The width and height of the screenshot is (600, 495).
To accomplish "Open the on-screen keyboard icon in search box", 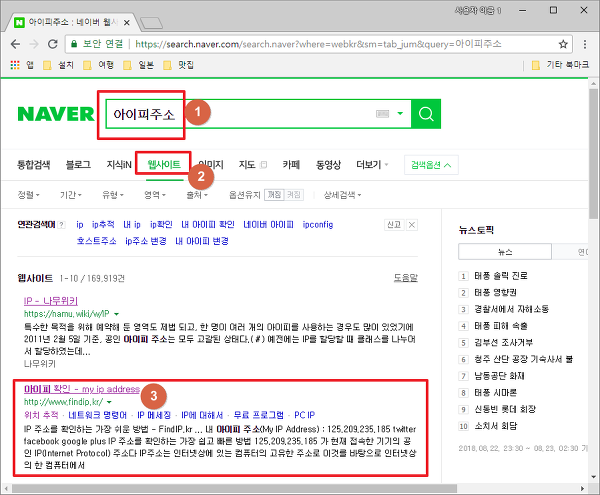I will (x=382, y=114).
